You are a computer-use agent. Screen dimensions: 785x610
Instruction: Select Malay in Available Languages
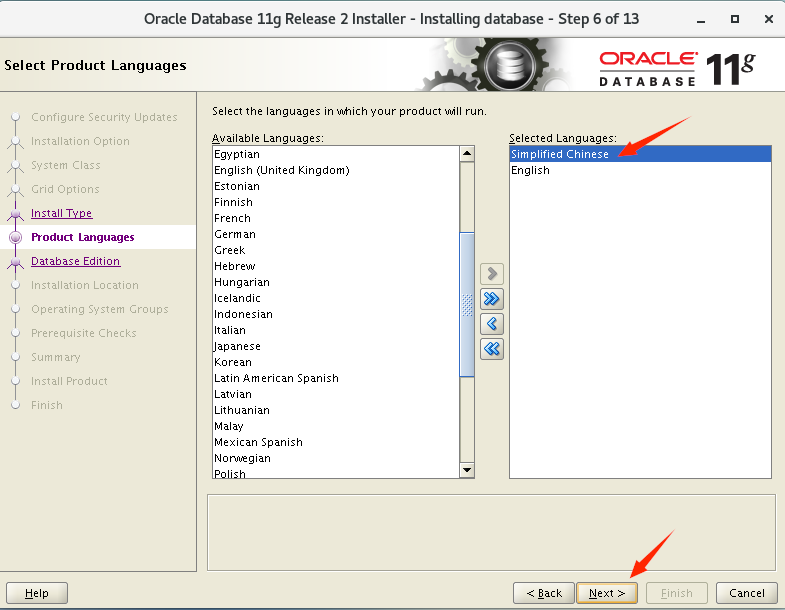point(336,426)
